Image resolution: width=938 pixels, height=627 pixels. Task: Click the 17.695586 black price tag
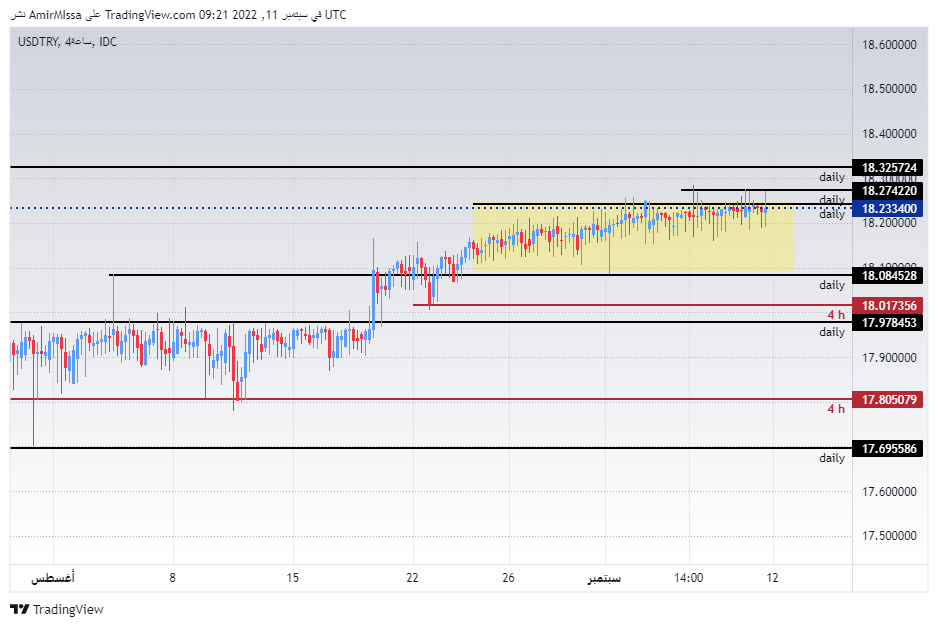(x=888, y=449)
